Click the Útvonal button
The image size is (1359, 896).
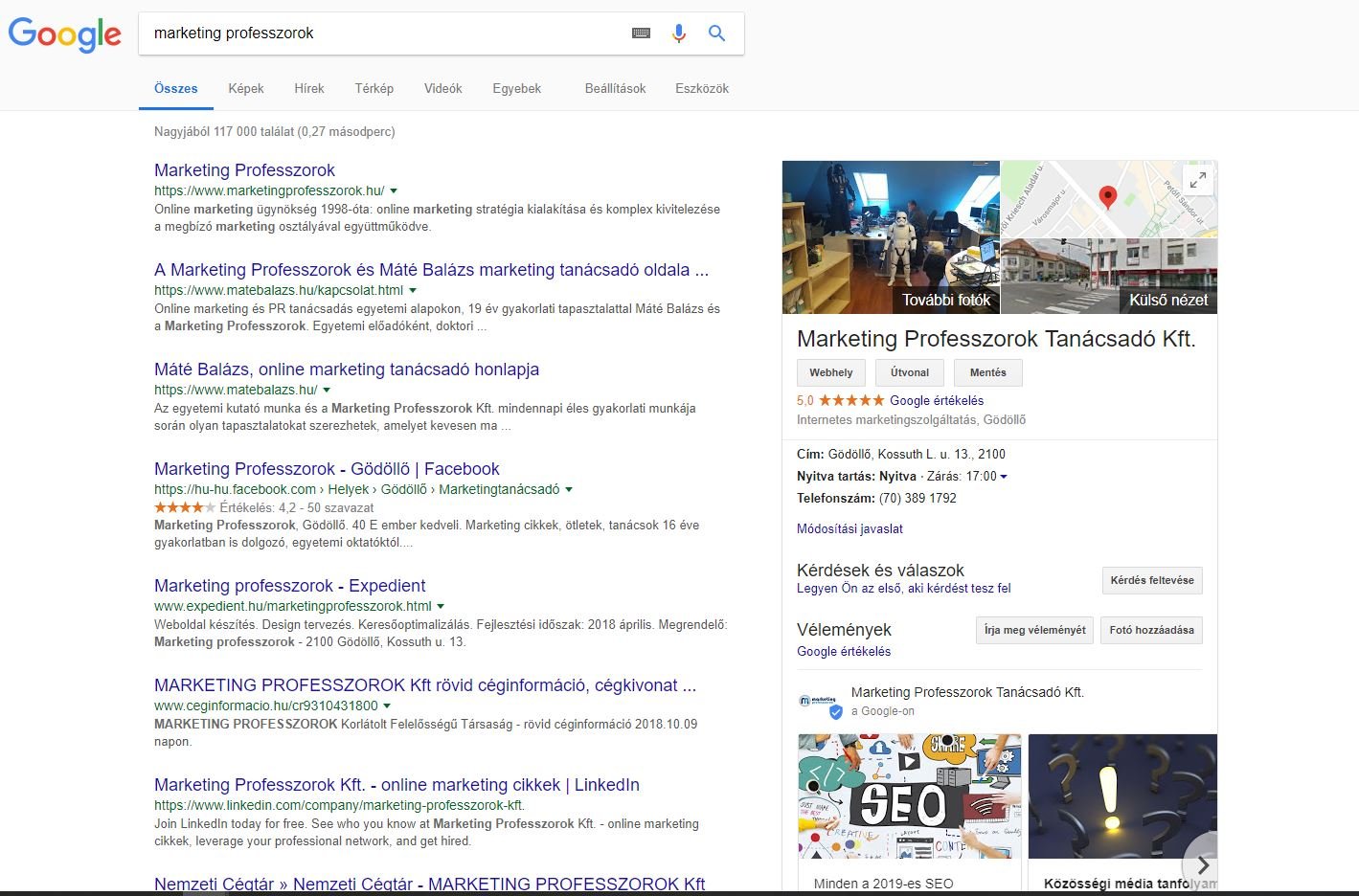pyautogui.click(x=909, y=372)
